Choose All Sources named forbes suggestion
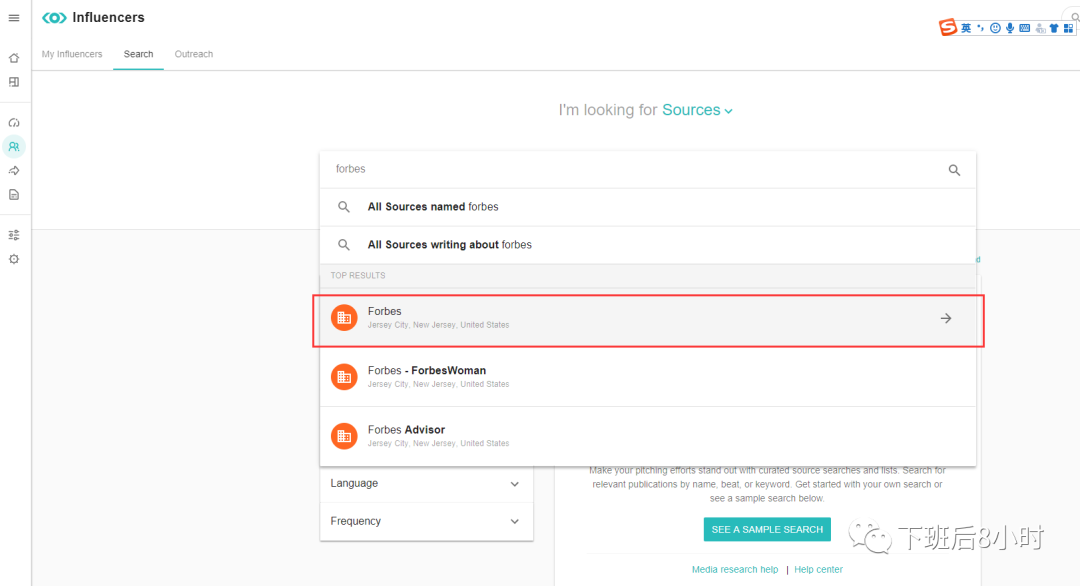Image resolution: width=1080 pixels, height=586 pixels. (433, 207)
